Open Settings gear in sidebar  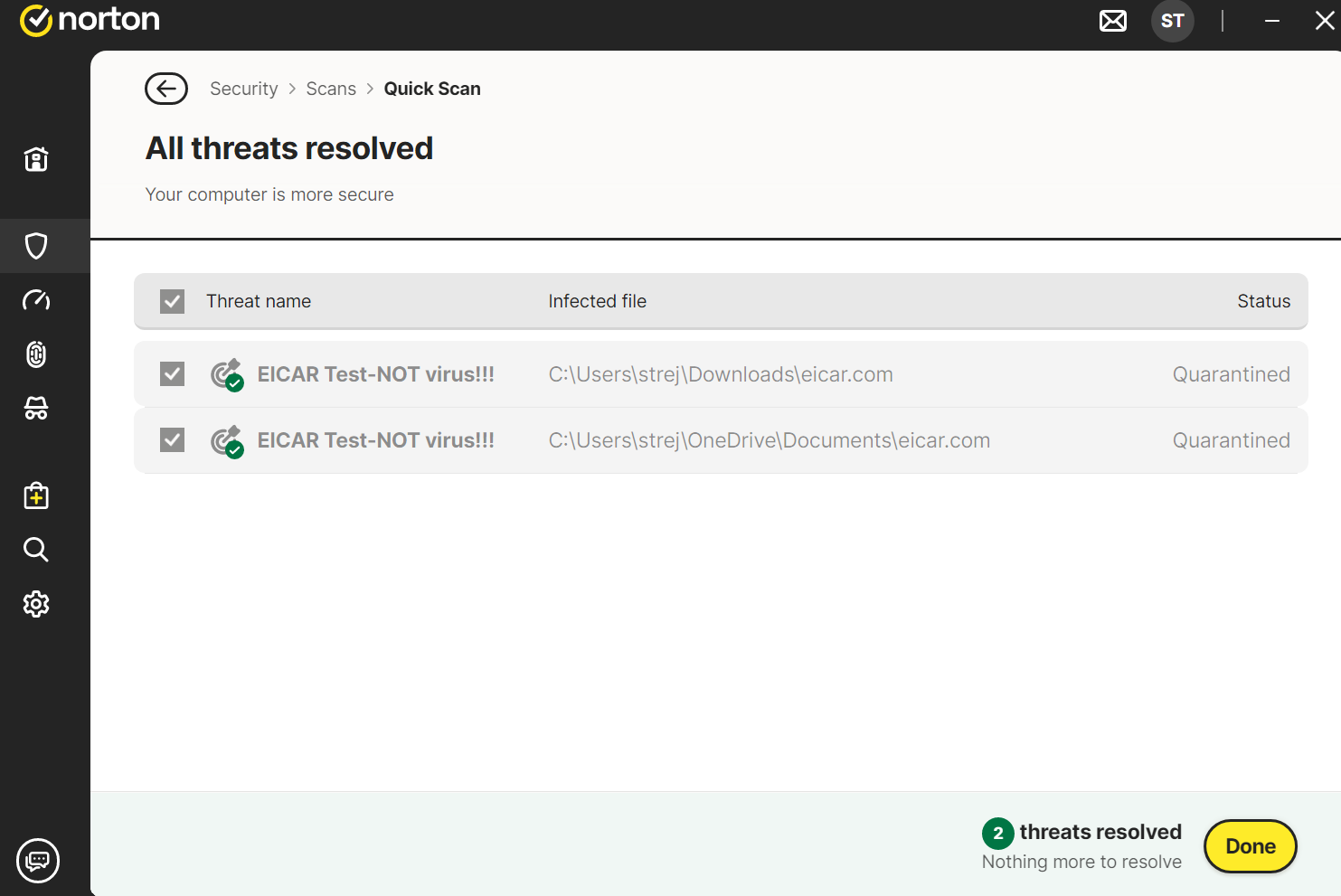36,604
